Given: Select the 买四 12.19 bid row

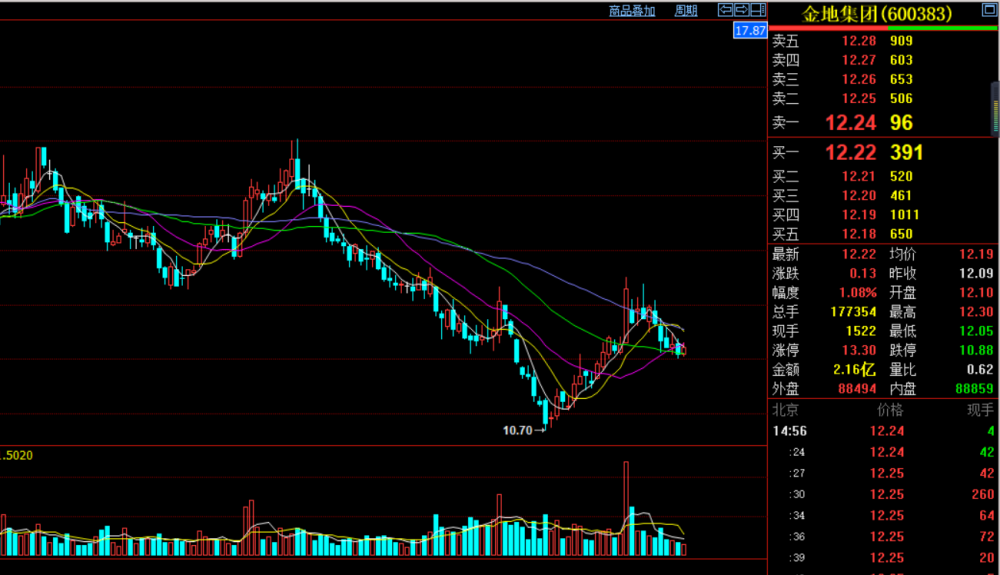Looking at the screenshot, I should point(882,214).
